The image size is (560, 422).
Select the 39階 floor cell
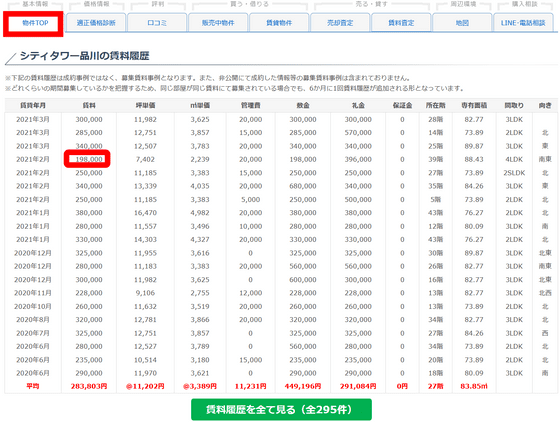pyautogui.click(x=436, y=159)
